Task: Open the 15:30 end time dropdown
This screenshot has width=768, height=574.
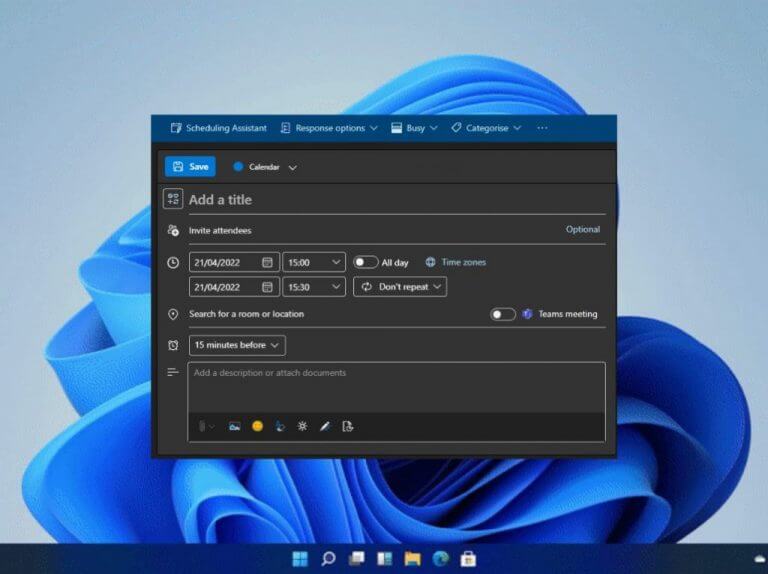Action: point(314,287)
